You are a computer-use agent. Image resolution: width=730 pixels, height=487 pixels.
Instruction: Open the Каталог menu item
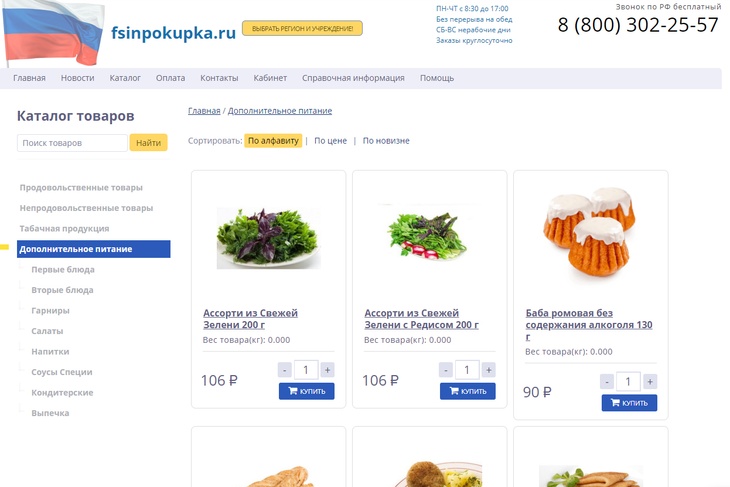point(125,78)
